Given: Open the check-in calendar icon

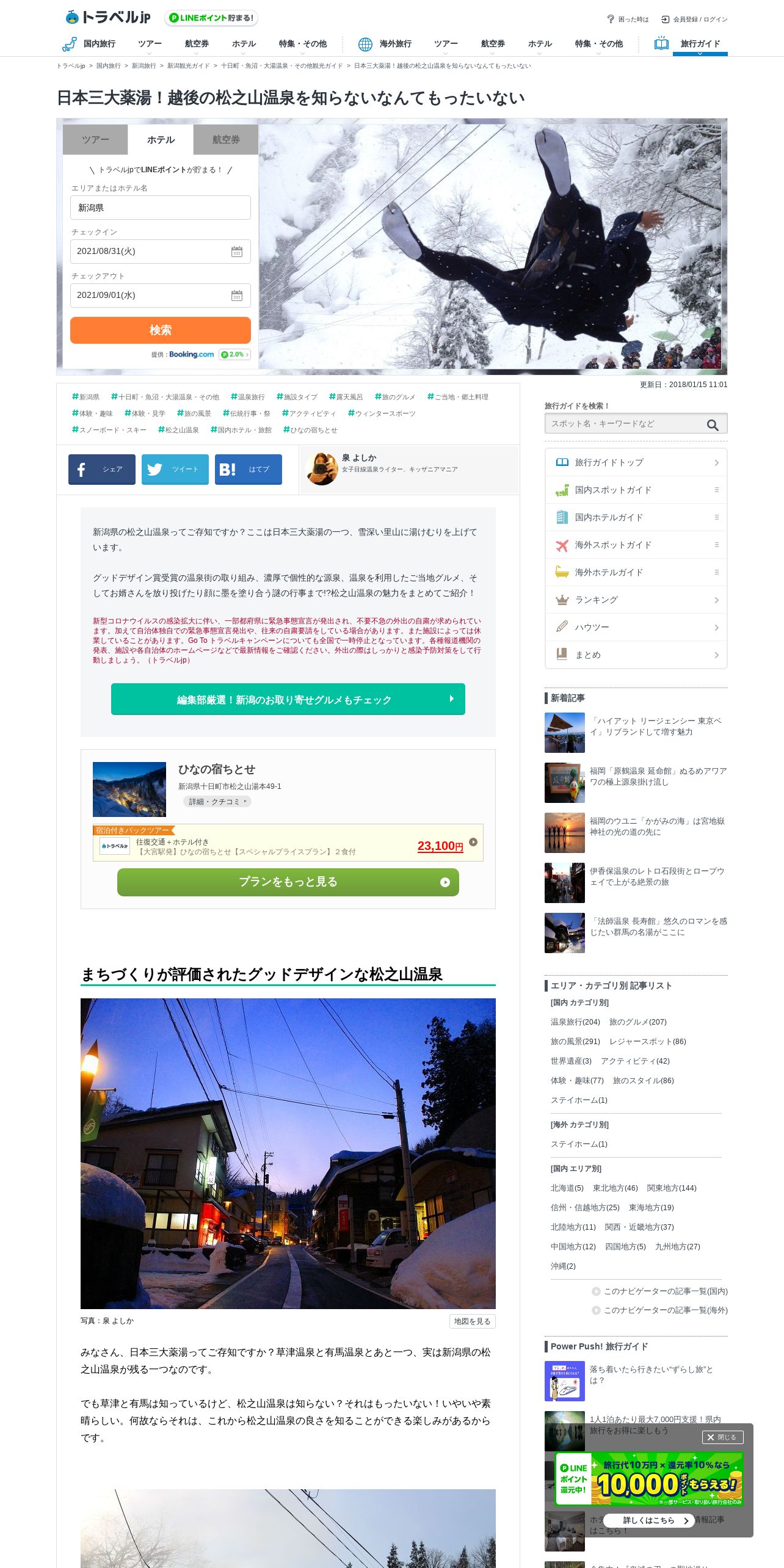Looking at the screenshot, I should click(237, 252).
